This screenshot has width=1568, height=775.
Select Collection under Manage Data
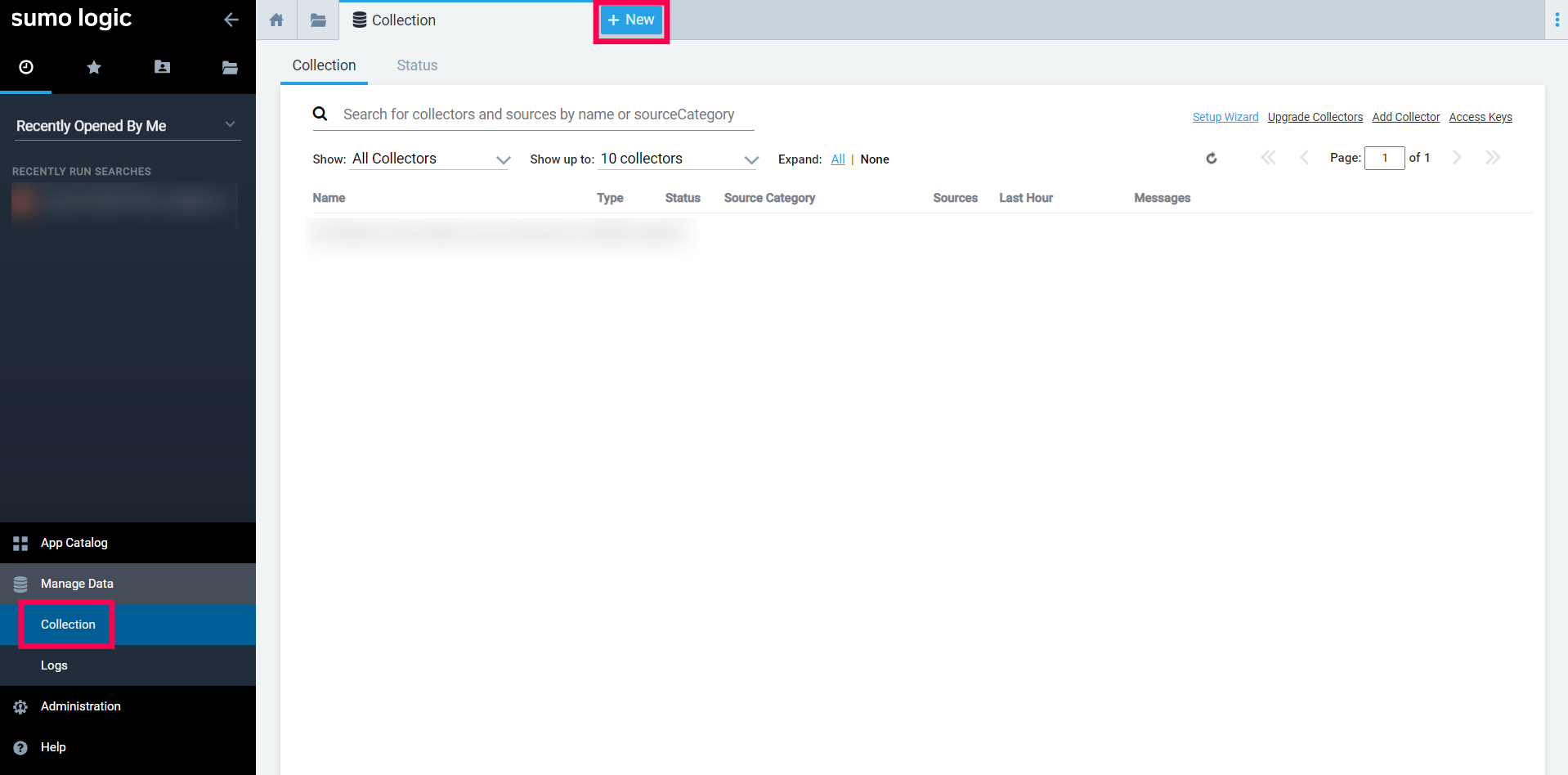(128, 625)
